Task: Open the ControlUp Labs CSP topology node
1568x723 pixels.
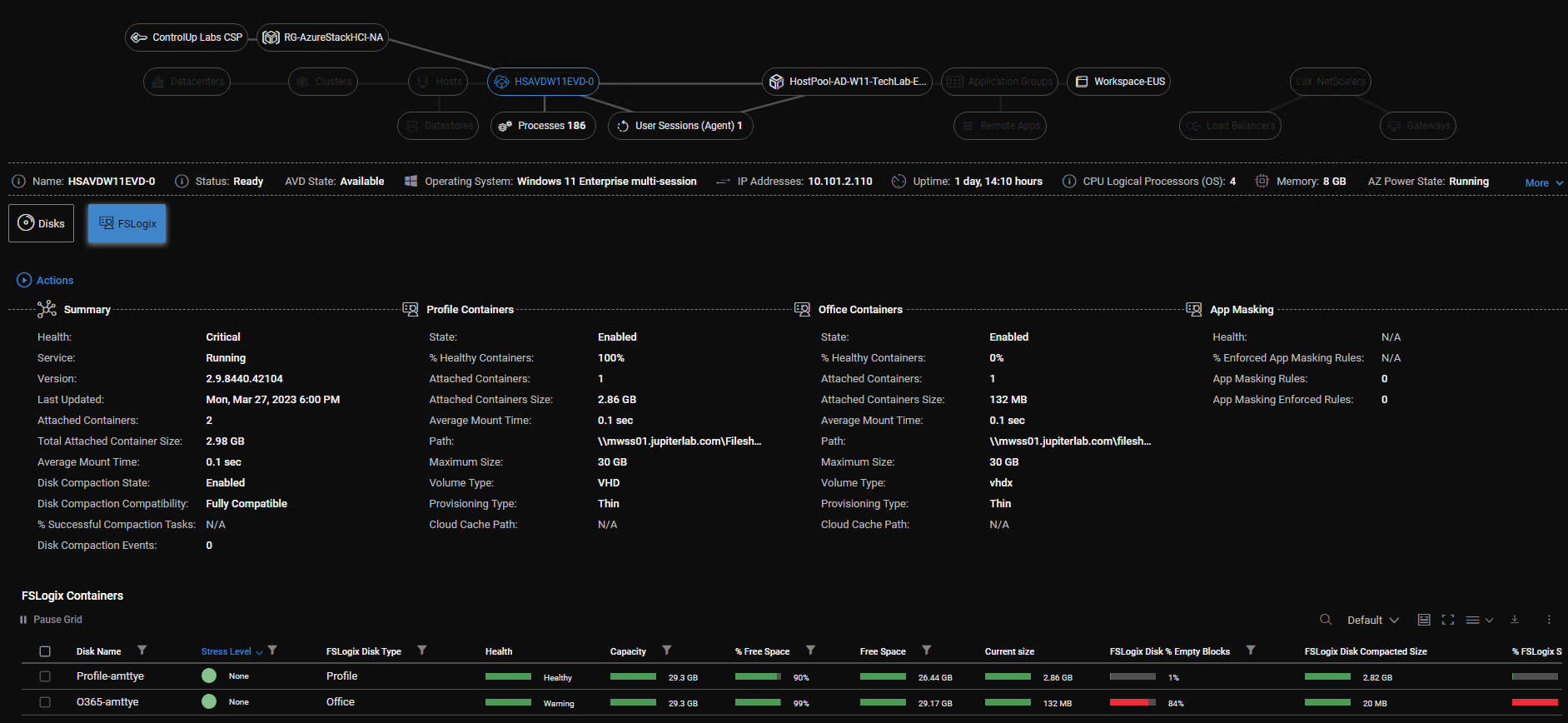Action: coord(187,37)
